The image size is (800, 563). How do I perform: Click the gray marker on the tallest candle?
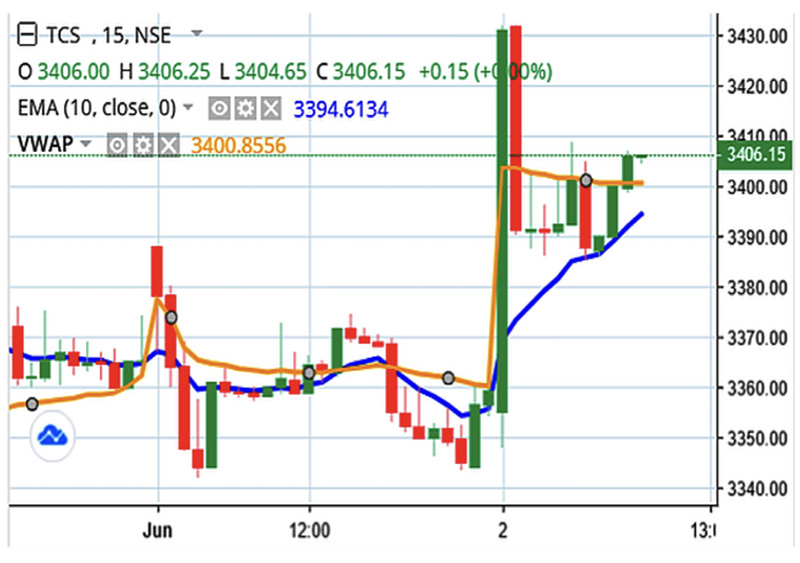[x=586, y=180]
